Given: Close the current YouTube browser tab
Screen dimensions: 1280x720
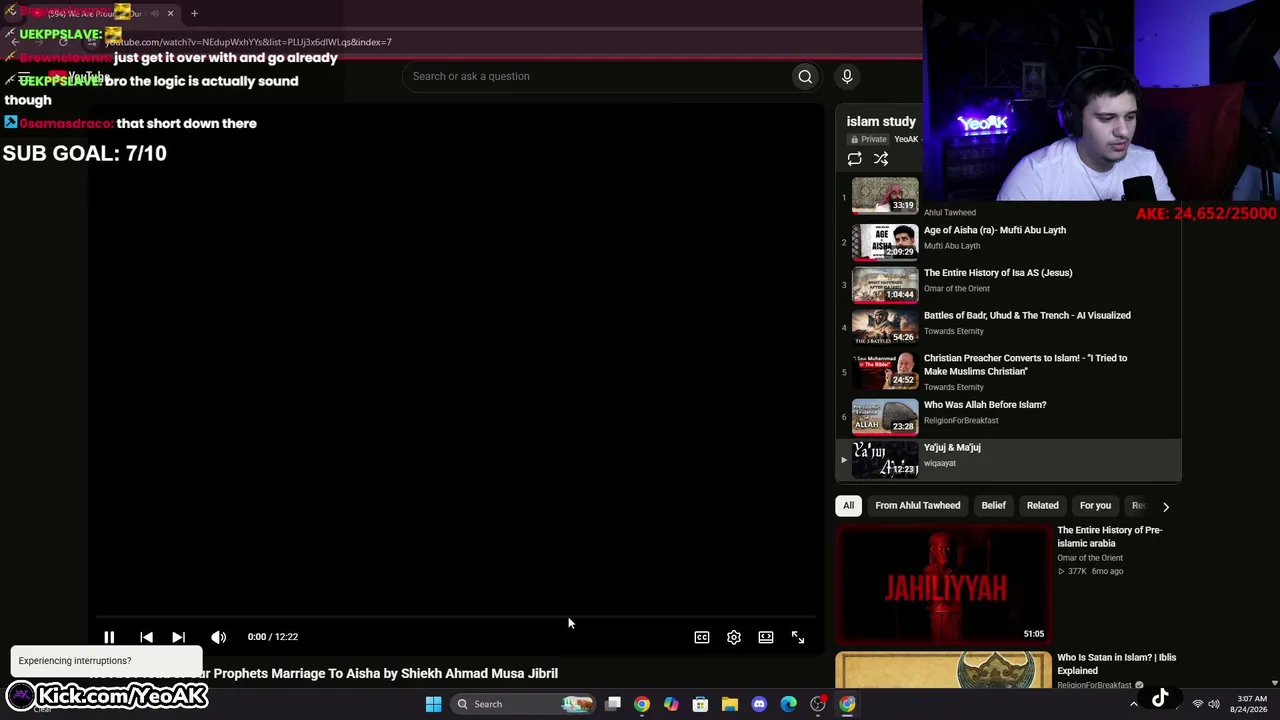Looking at the screenshot, I should (170, 14).
